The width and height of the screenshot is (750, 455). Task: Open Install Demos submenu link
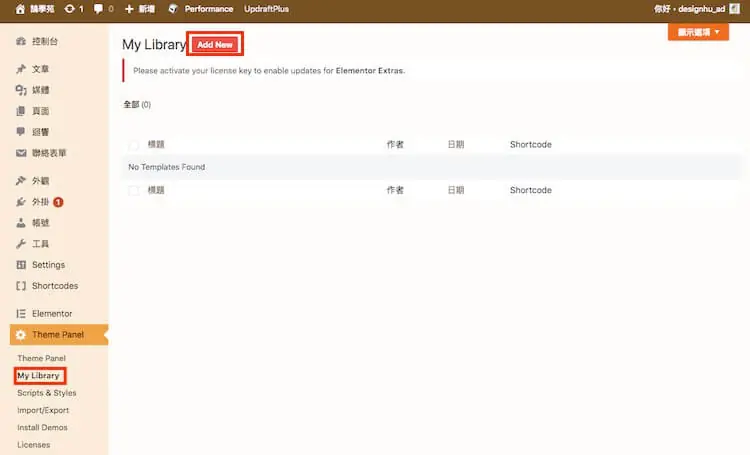42,427
